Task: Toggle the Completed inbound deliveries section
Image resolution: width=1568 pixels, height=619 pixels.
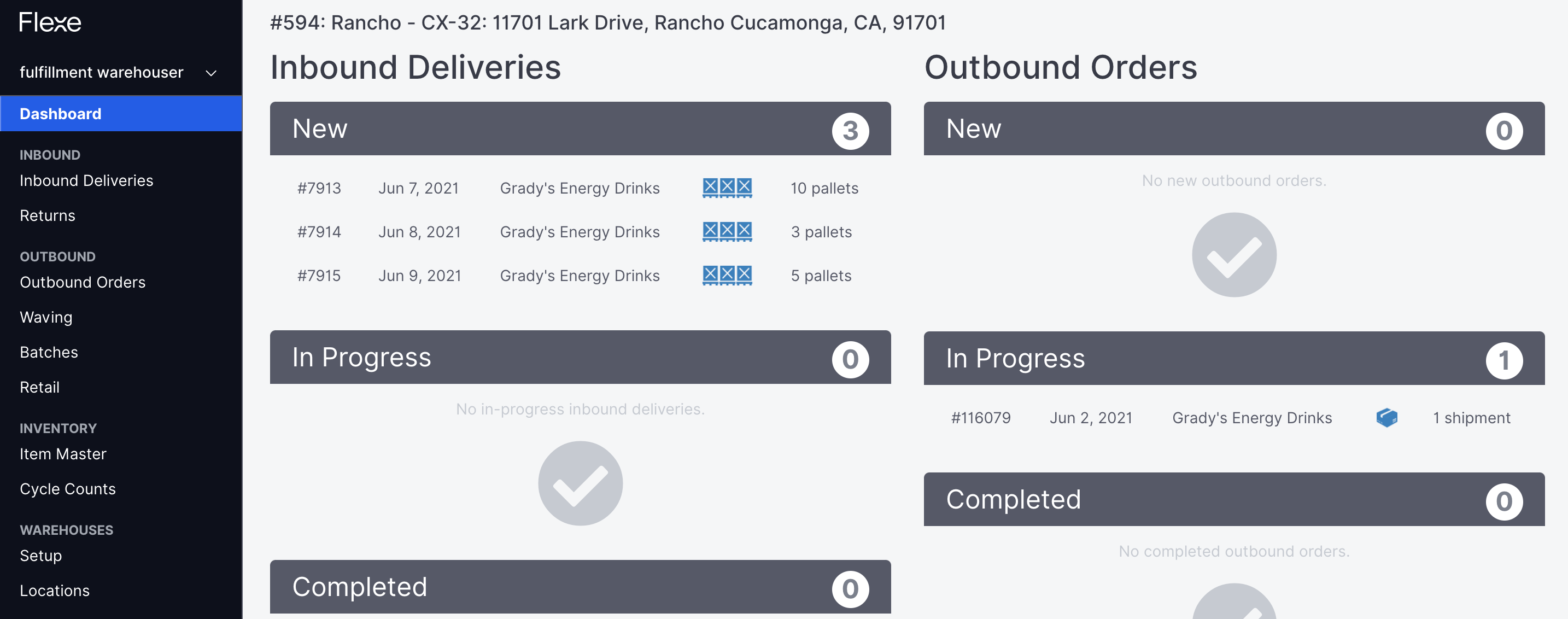Action: (x=580, y=587)
